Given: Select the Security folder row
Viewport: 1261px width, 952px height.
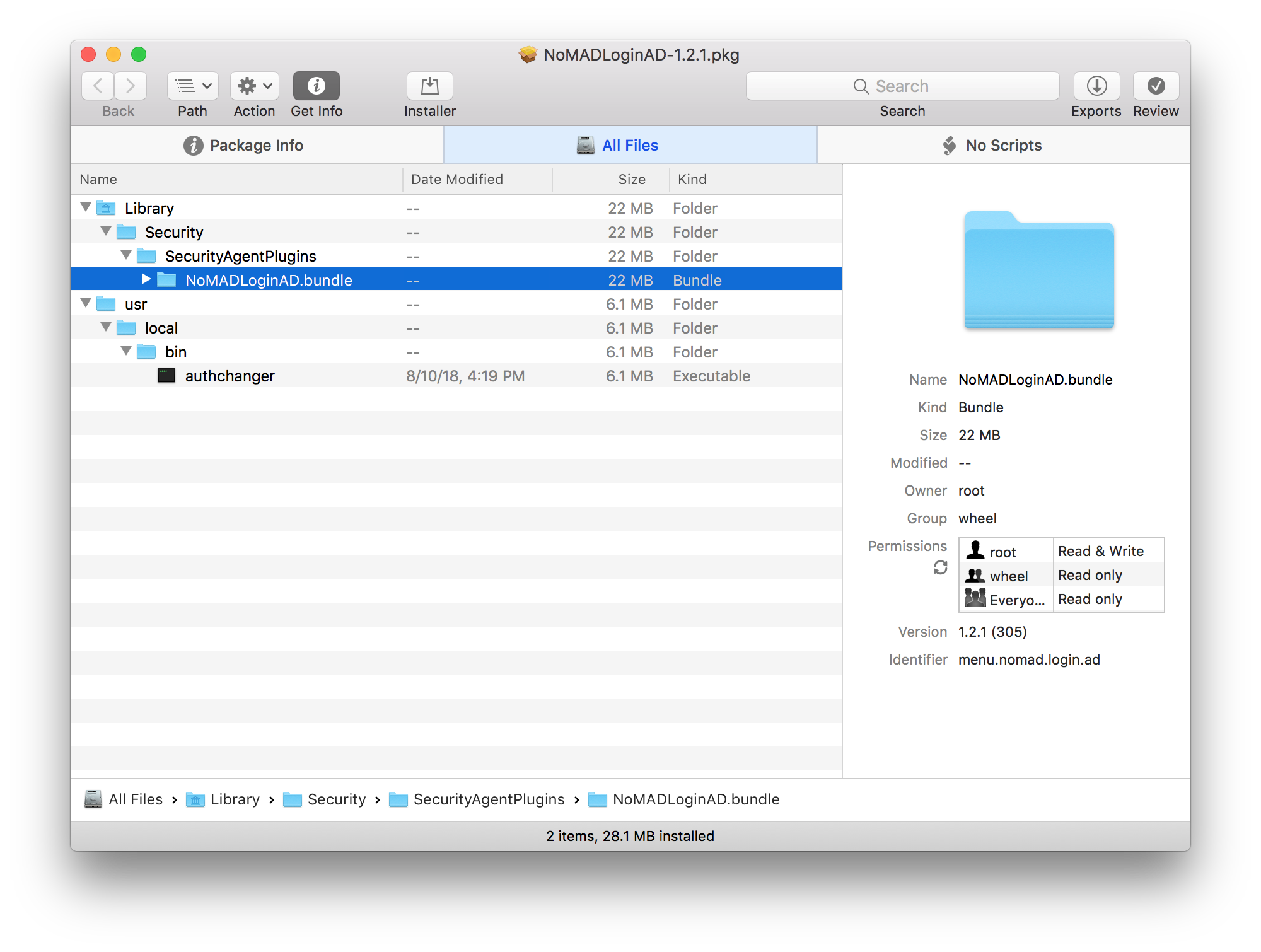Looking at the screenshot, I should pos(456,232).
